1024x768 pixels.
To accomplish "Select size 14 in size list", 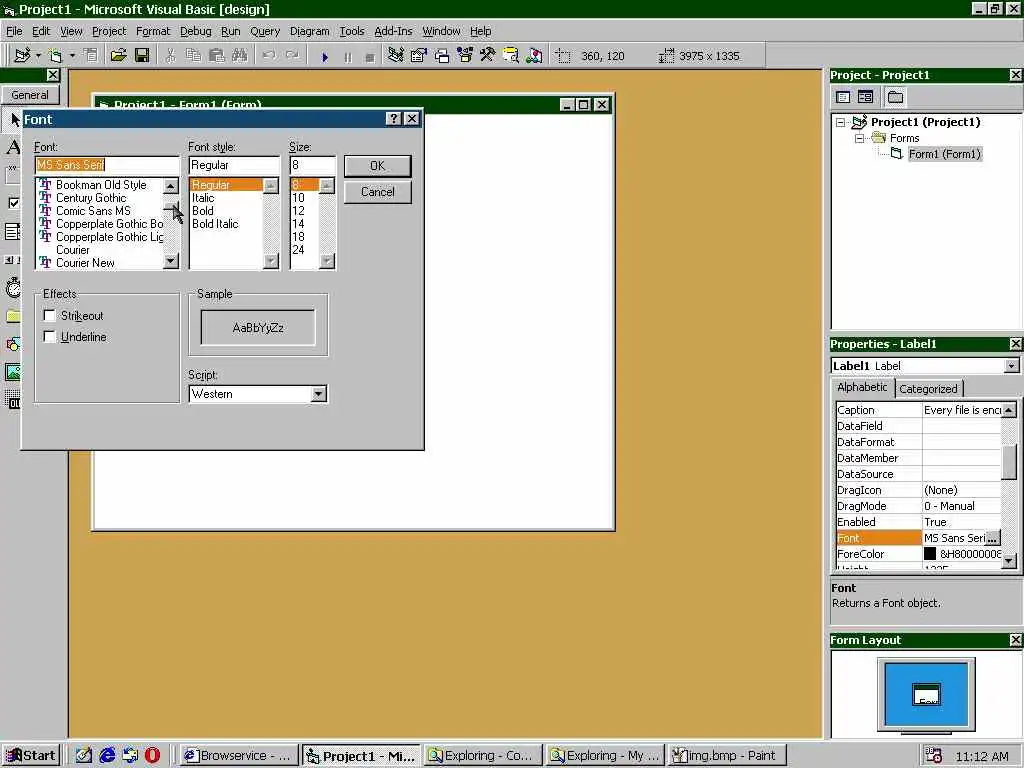I will pos(298,224).
